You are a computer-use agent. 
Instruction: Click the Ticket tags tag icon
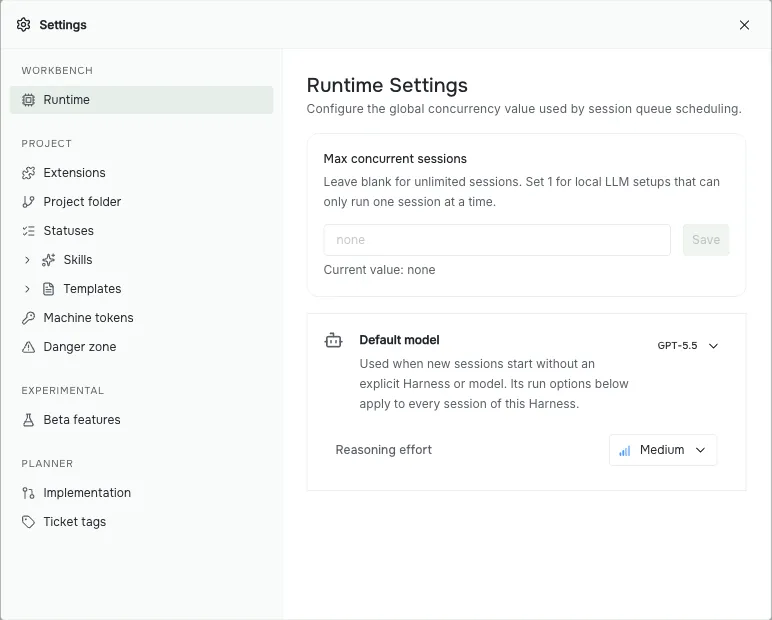29,522
